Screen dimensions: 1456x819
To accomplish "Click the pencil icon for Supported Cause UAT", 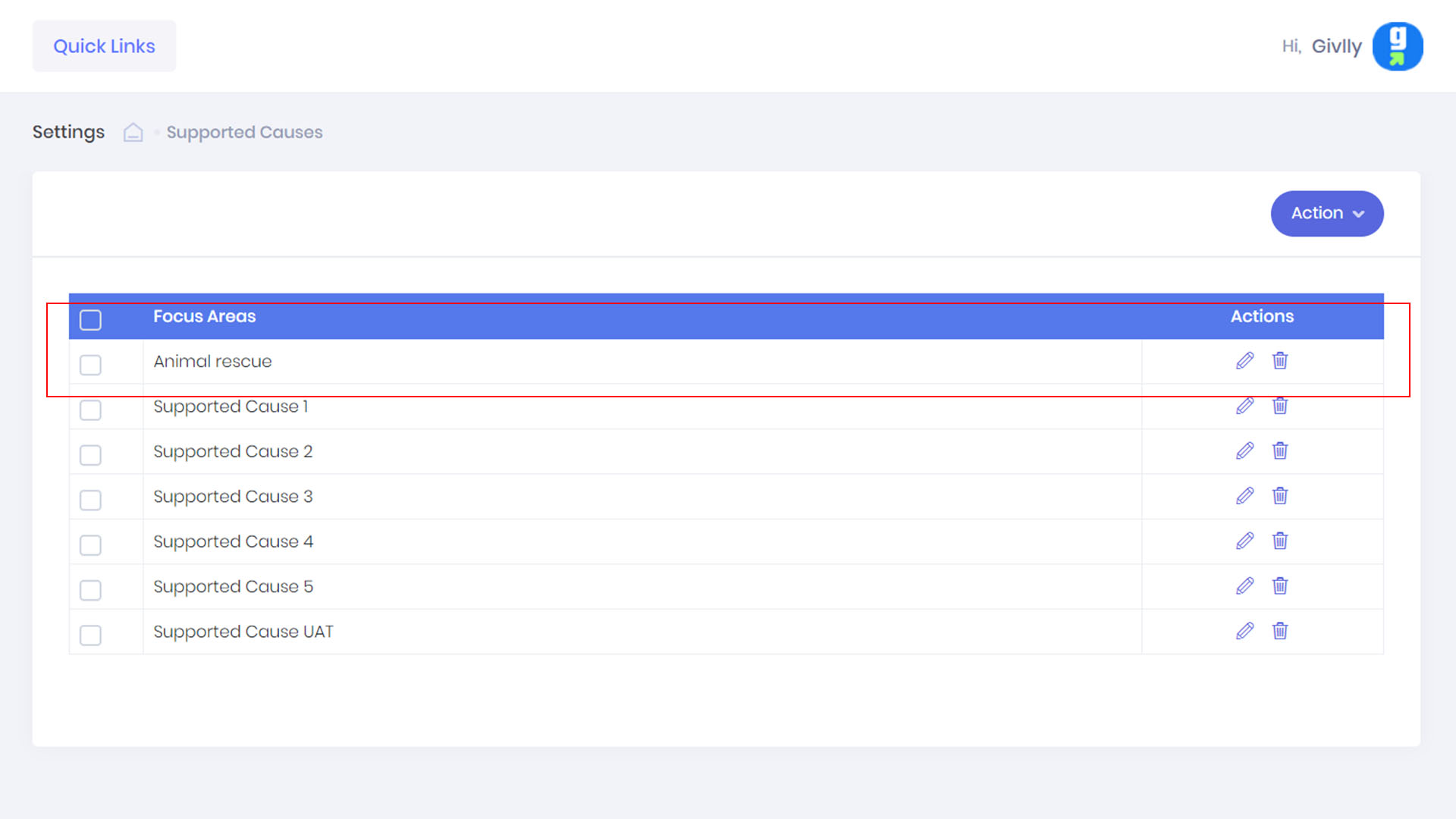I will 1244,631.
